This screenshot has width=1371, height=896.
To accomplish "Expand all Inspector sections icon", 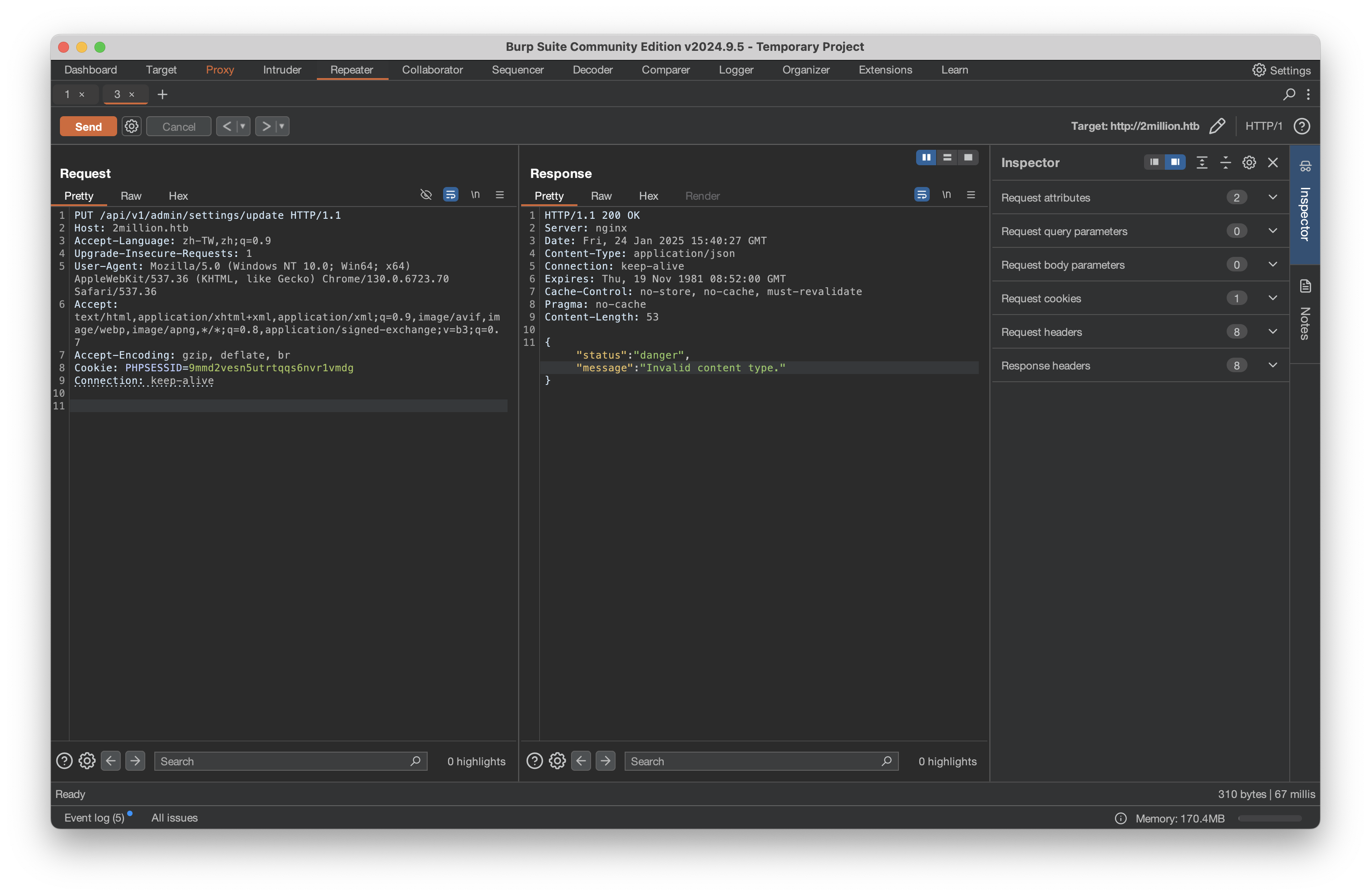I will coord(1202,163).
